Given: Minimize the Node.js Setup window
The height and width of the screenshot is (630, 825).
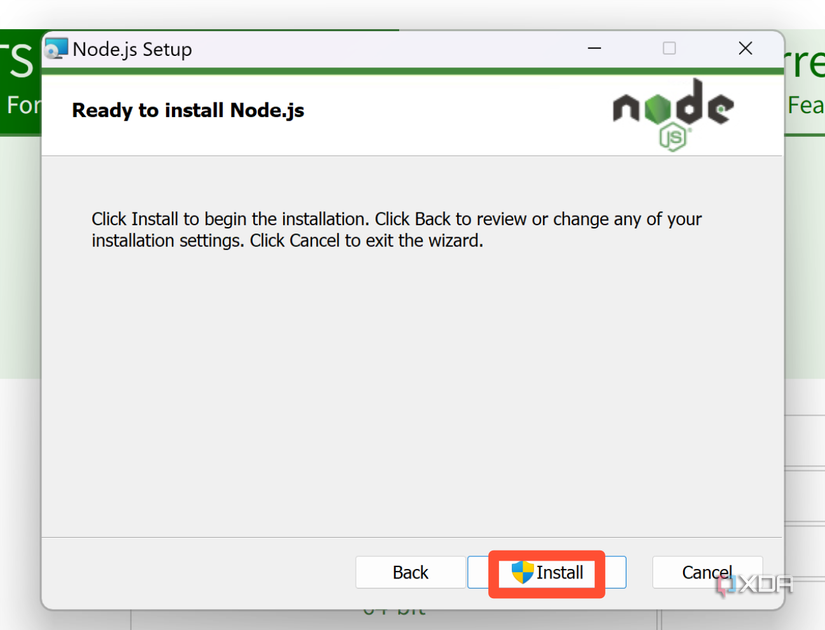Looking at the screenshot, I should 594,48.
